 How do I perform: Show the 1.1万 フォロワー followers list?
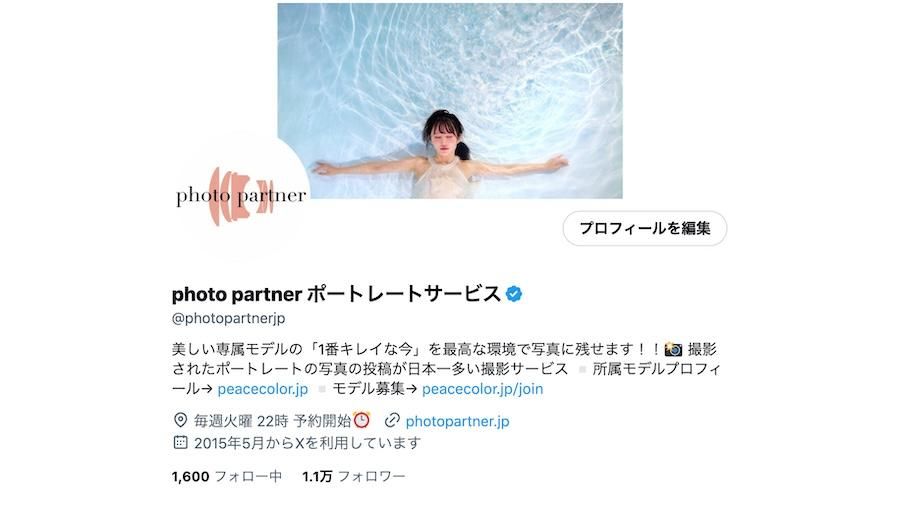pos(354,476)
